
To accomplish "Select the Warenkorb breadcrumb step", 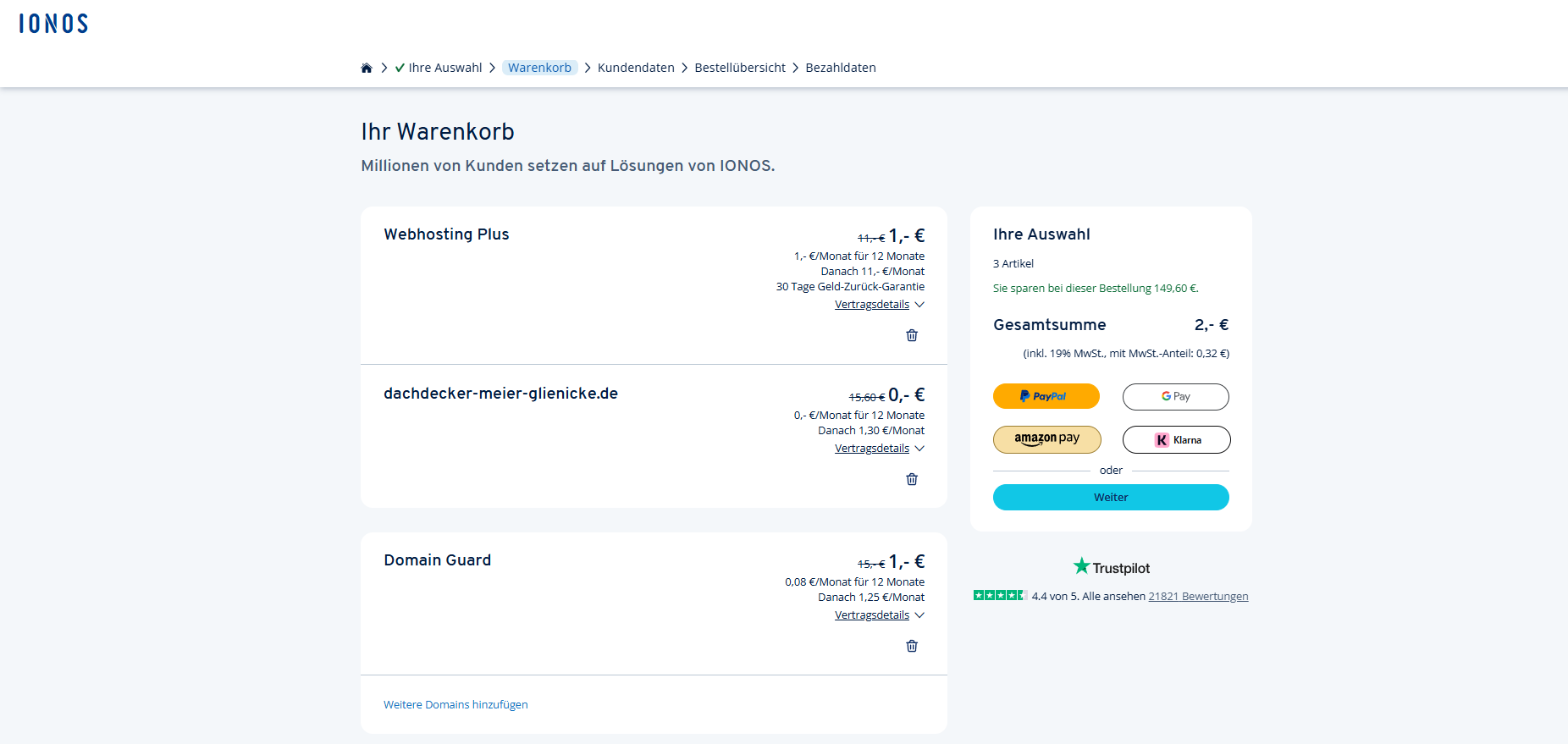I will [540, 68].
